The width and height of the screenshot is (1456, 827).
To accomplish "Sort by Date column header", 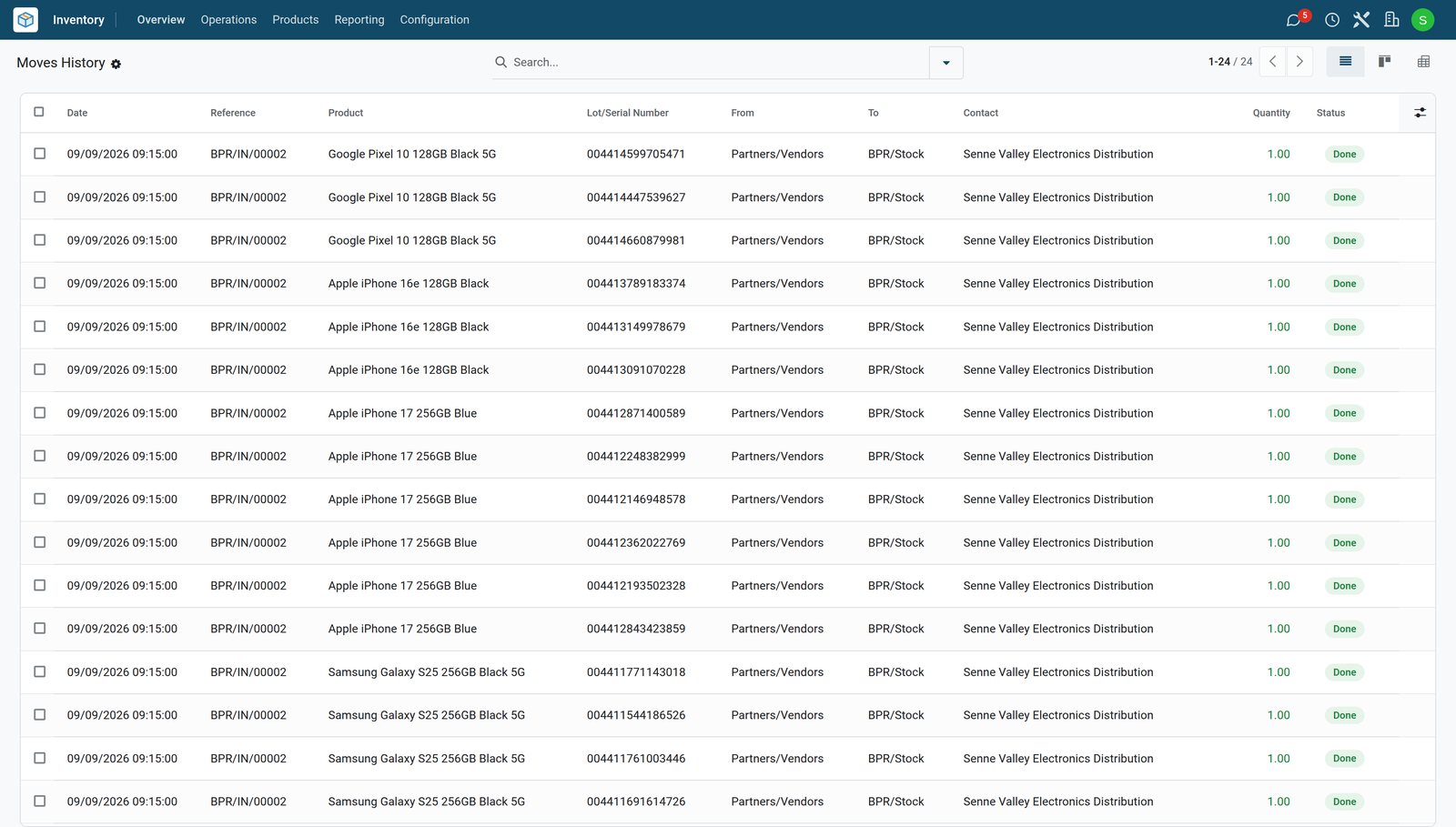I will coord(77,113).
